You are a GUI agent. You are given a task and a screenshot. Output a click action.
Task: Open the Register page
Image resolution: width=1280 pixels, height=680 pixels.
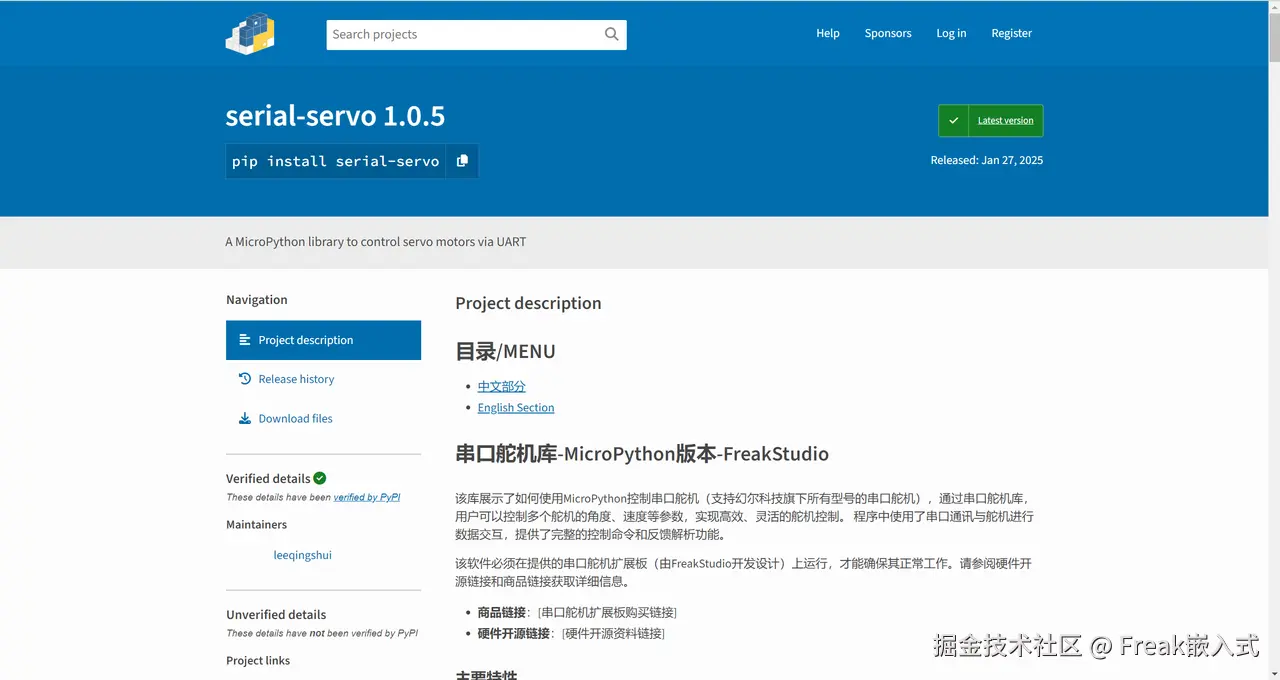pos(1011,33)
